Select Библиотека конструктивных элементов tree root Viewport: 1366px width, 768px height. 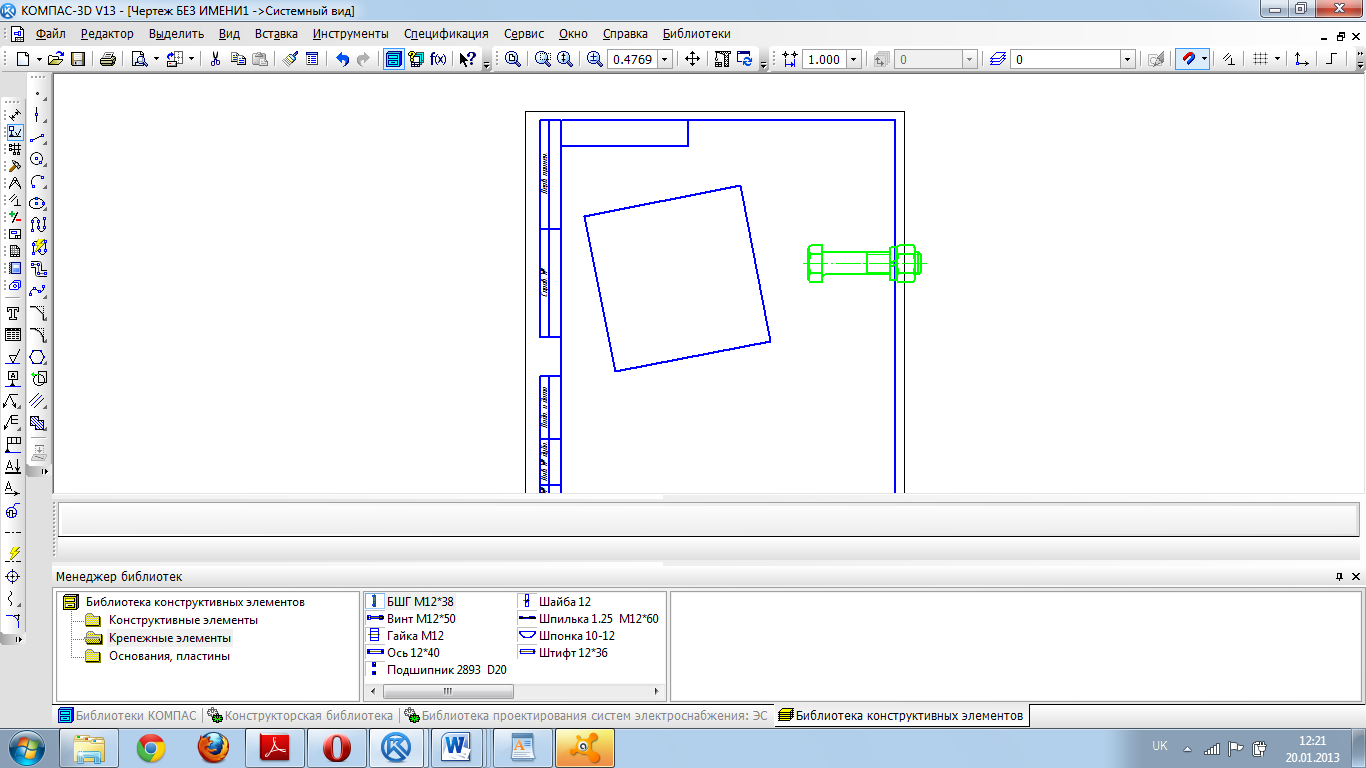click(x=195, y=602)
